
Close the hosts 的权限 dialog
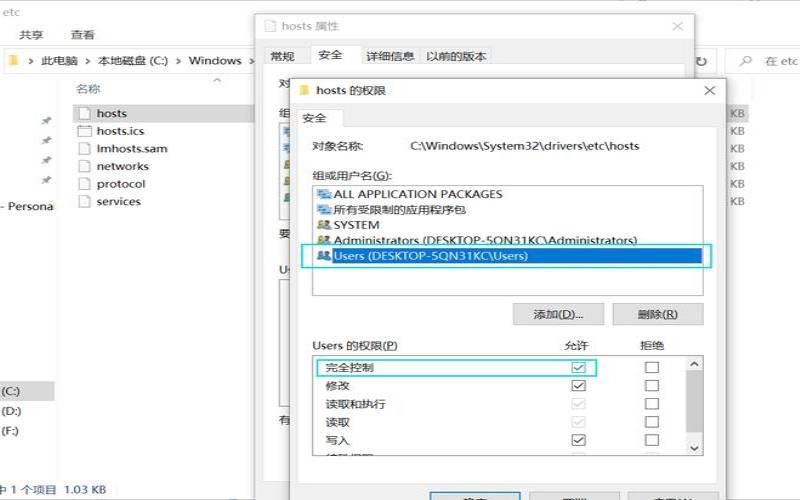[709, 90]
